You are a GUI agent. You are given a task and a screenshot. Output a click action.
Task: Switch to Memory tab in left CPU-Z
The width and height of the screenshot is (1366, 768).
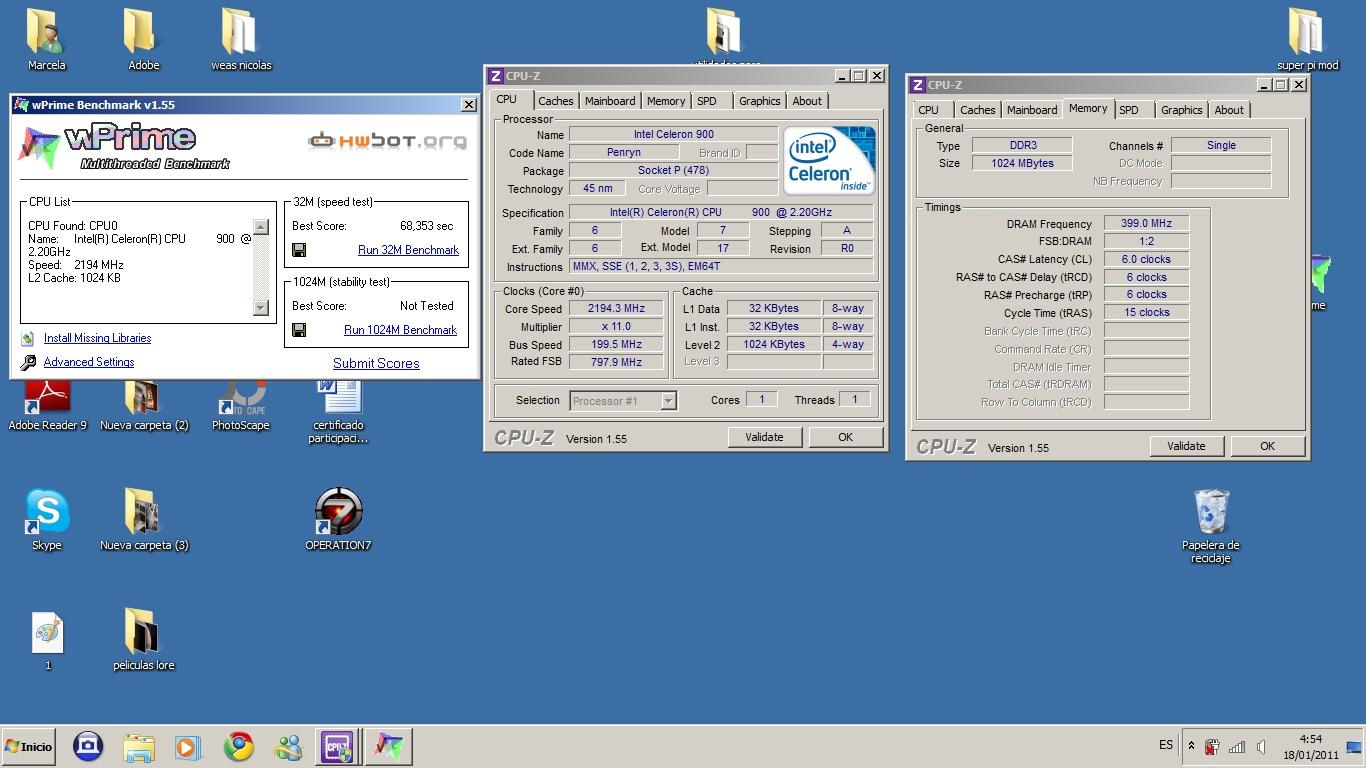[666, 101]
